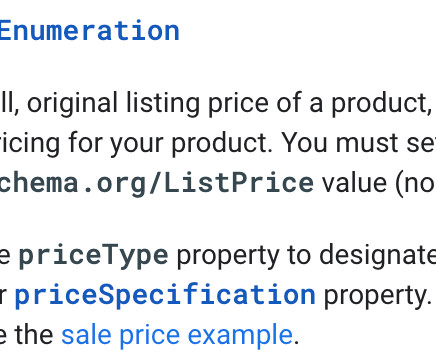Click the word "product," ending the first line
Image resolution: width=436 pixels, height=364 pixels.
coord(381,103)
